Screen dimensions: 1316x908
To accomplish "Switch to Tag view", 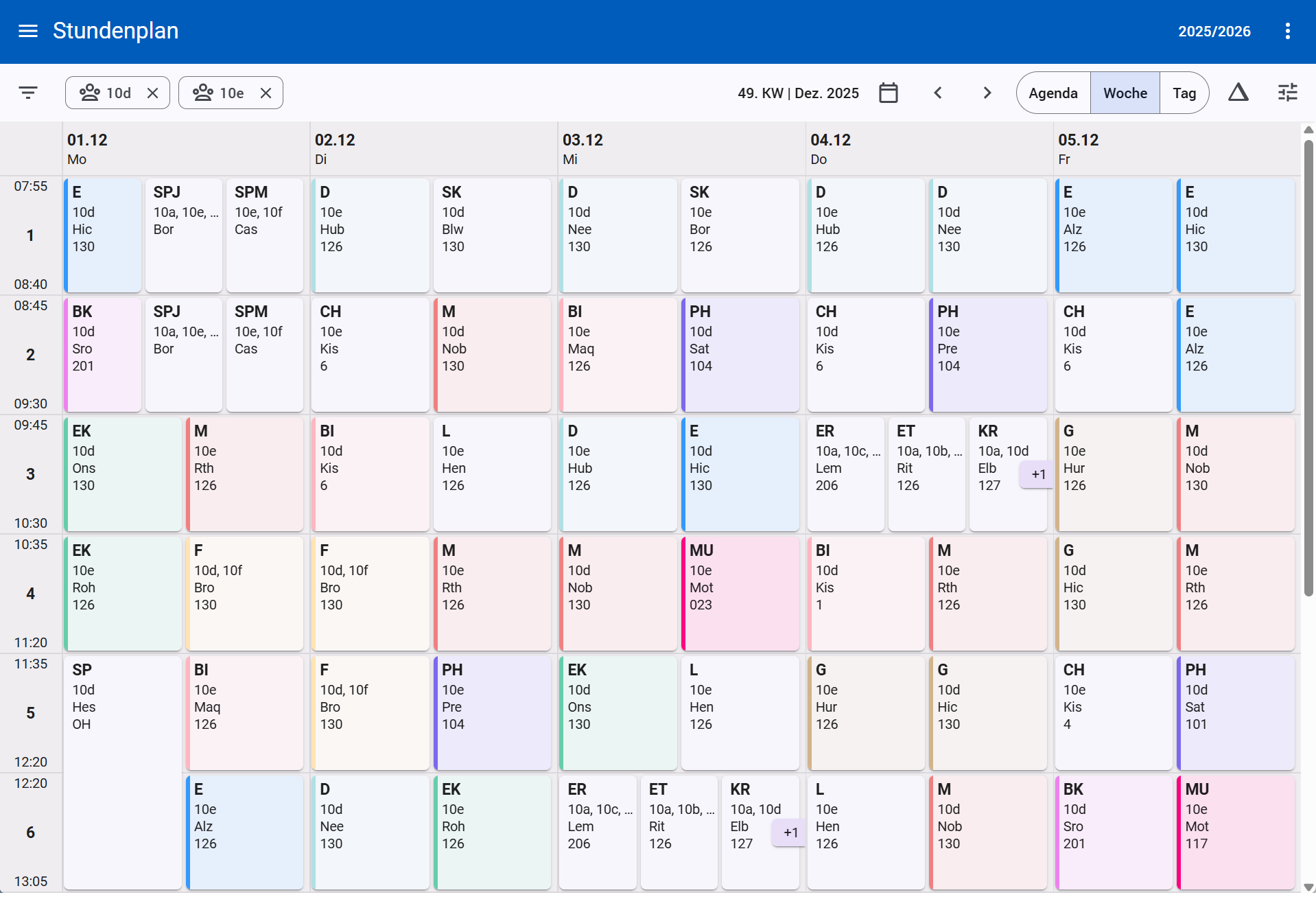I will coord(1184,93).
